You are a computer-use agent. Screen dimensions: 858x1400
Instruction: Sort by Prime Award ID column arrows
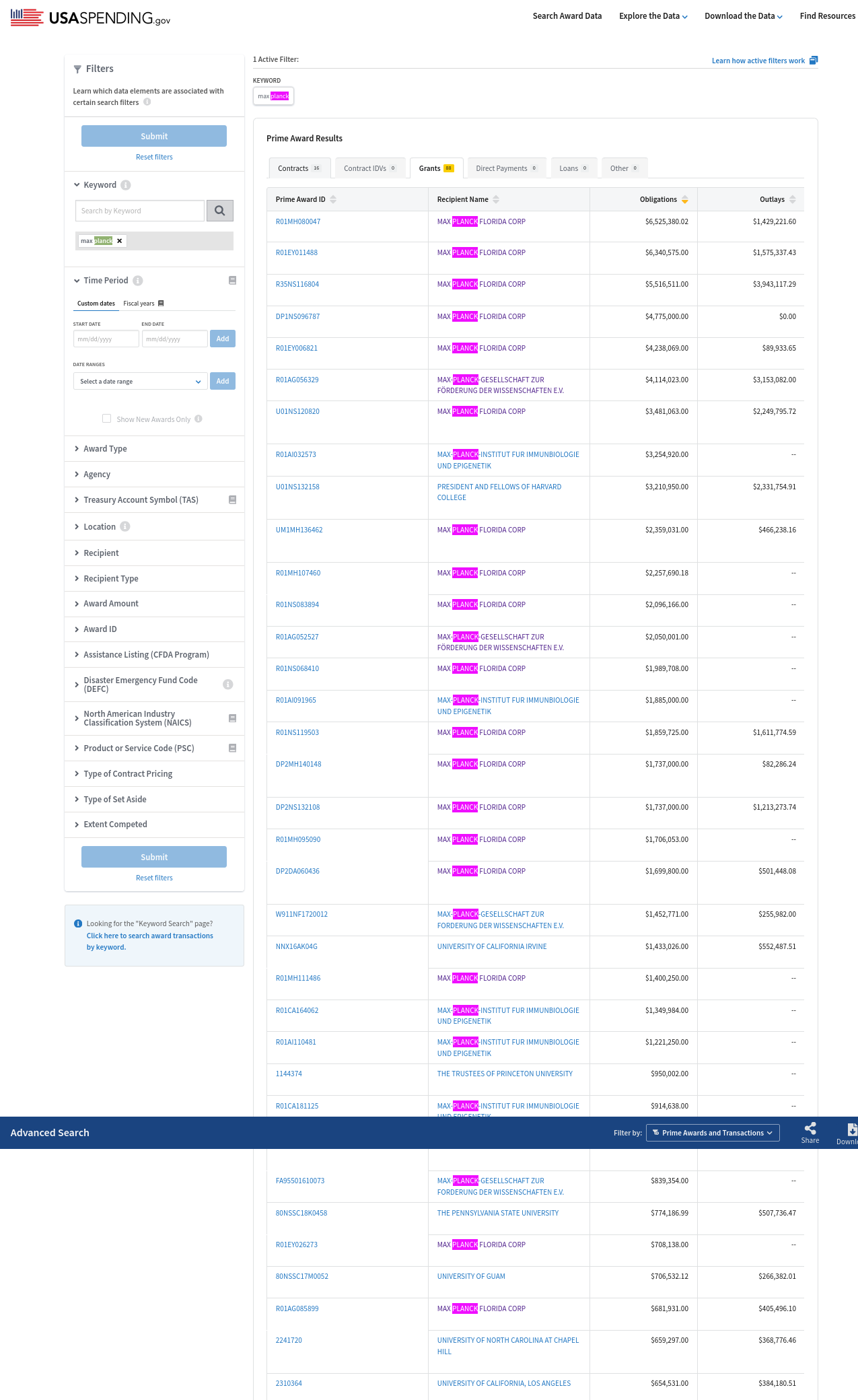tap(333, 199)
